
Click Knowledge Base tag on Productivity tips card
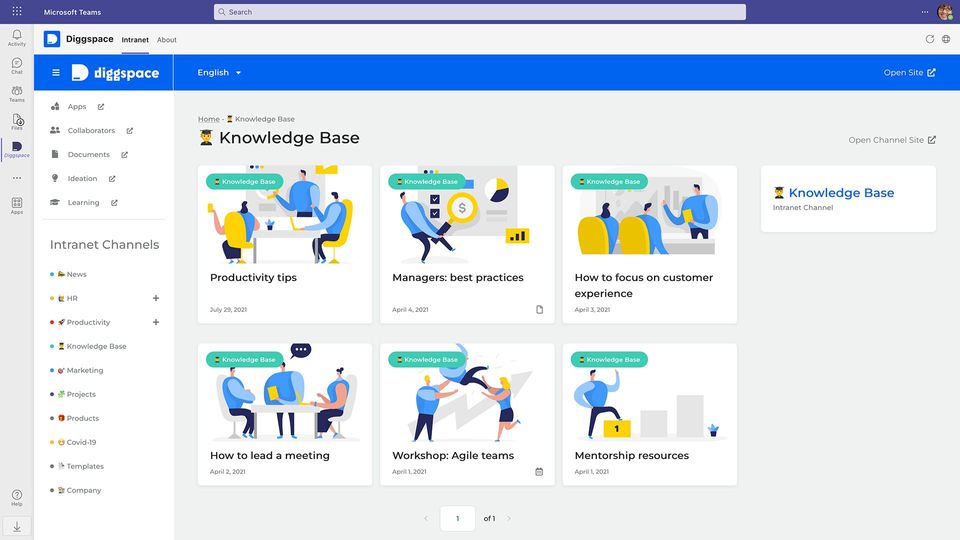[x=244, y=181]
